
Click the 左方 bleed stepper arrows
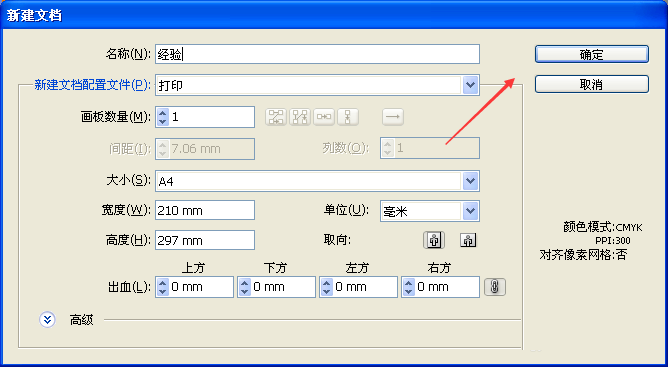pyautogui.click(x=326, y=287)
